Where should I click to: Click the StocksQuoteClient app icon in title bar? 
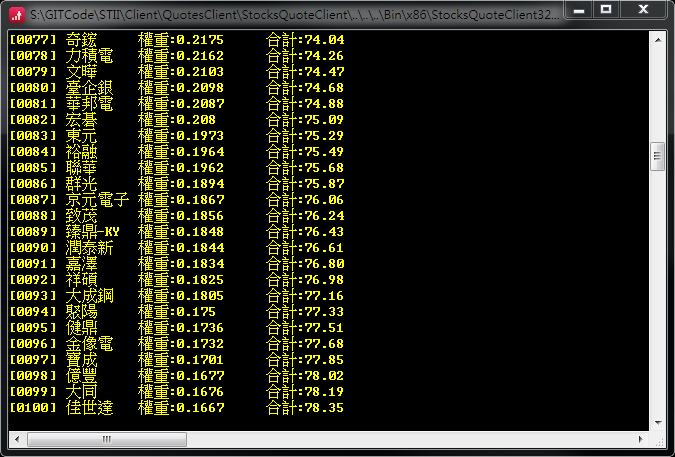click(17, 15)
